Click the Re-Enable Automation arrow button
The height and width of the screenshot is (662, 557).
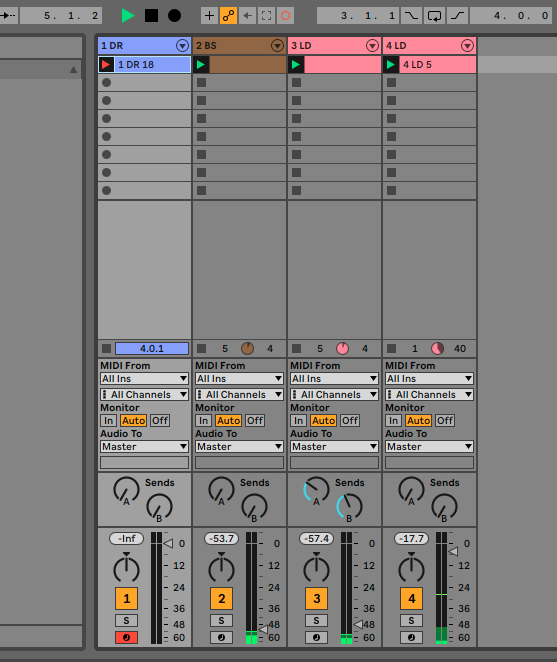pyautogui.click(x=247, y=16)
